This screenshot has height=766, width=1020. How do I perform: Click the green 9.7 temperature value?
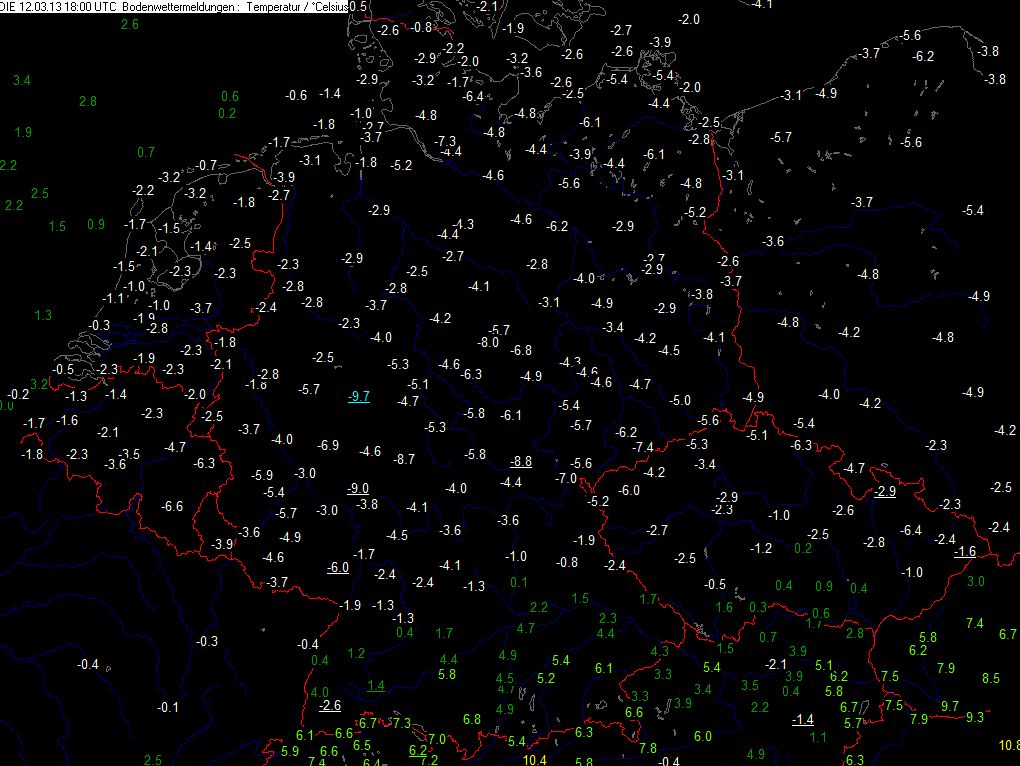[950, 706]
